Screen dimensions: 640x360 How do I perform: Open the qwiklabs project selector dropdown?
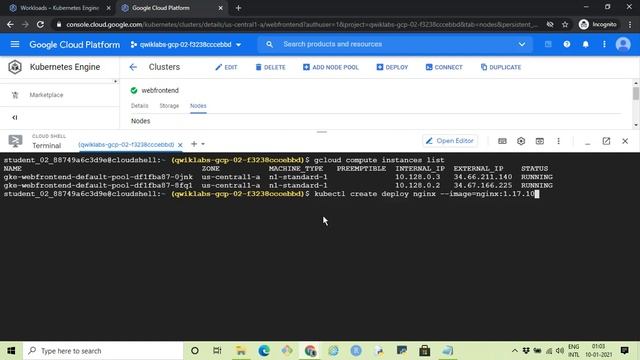point(186,44)
